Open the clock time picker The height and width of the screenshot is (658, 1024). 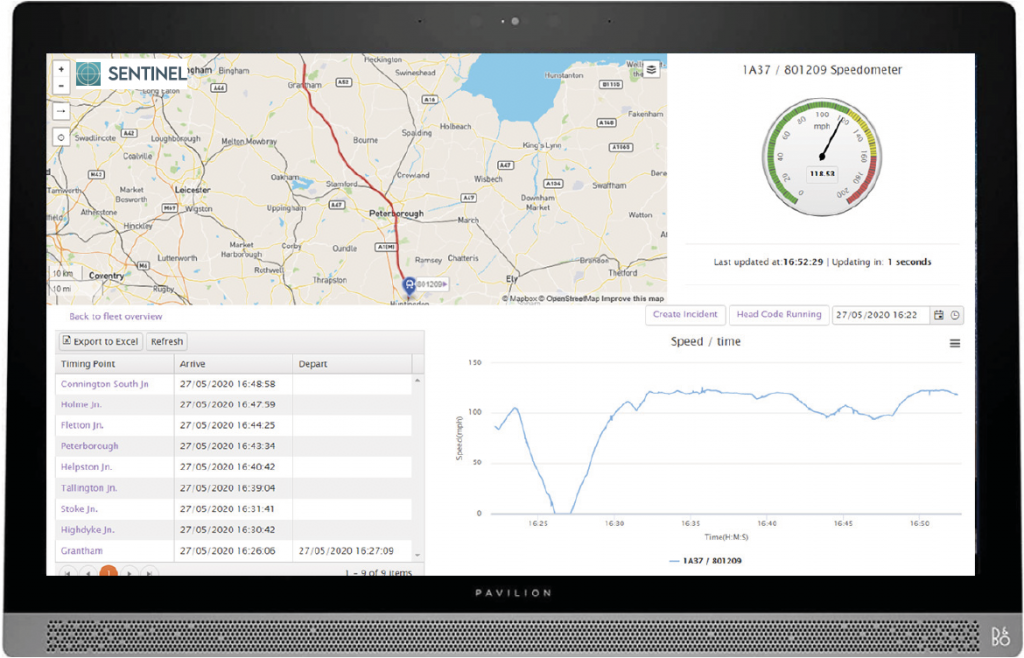click(955, 315)
